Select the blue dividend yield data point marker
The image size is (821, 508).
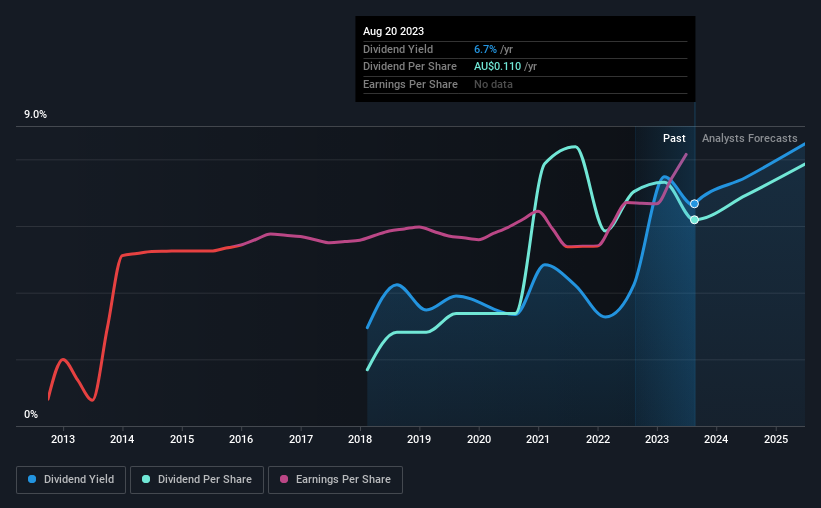[694, 204]
